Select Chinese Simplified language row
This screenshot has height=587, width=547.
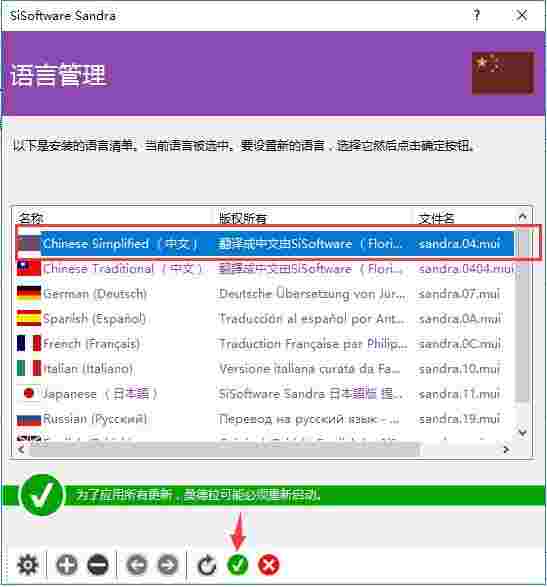tap(265, 244)
